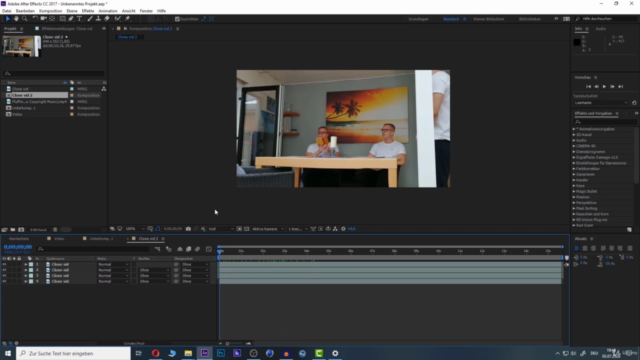Select the Brush tool
Viewport: 640px width, 360px height.
coord(90,19)
